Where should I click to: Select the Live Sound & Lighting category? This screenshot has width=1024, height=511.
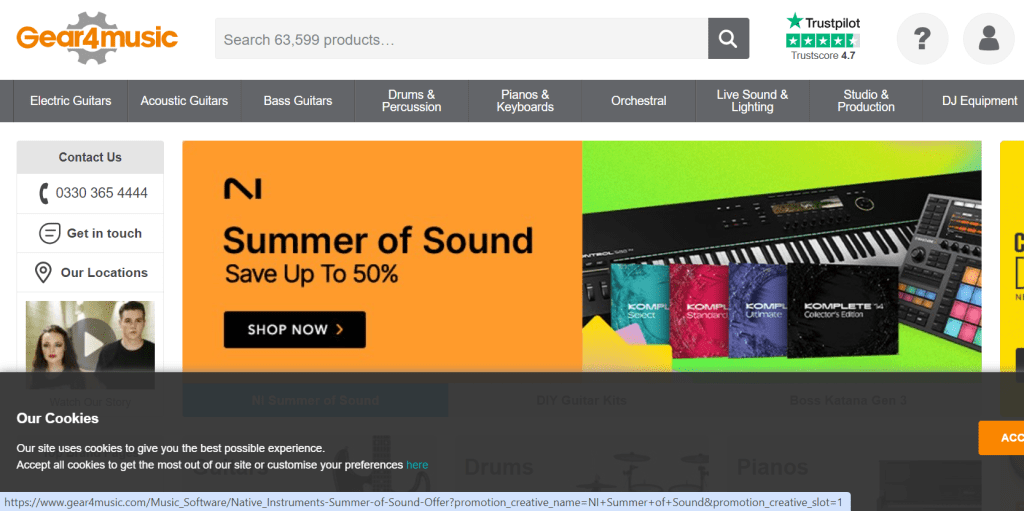[752, 101]
